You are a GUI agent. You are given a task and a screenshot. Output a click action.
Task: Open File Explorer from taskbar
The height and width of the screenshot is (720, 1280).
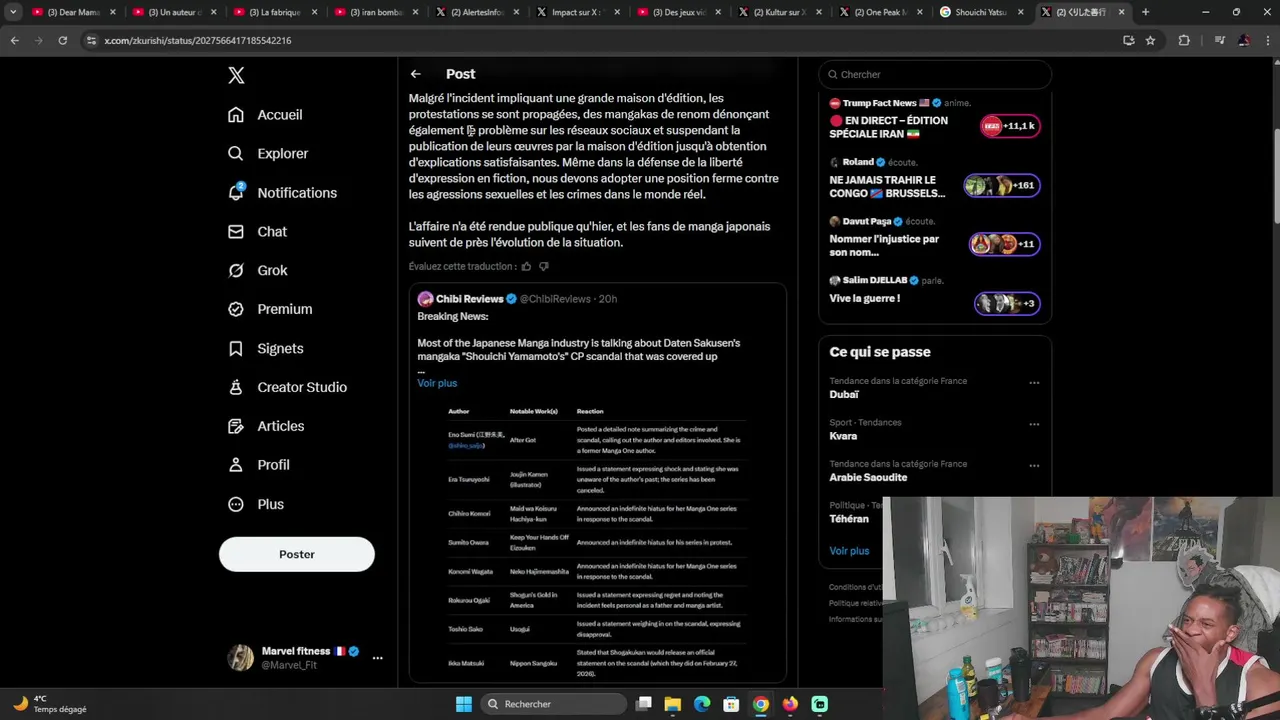(x=673, y=704)
